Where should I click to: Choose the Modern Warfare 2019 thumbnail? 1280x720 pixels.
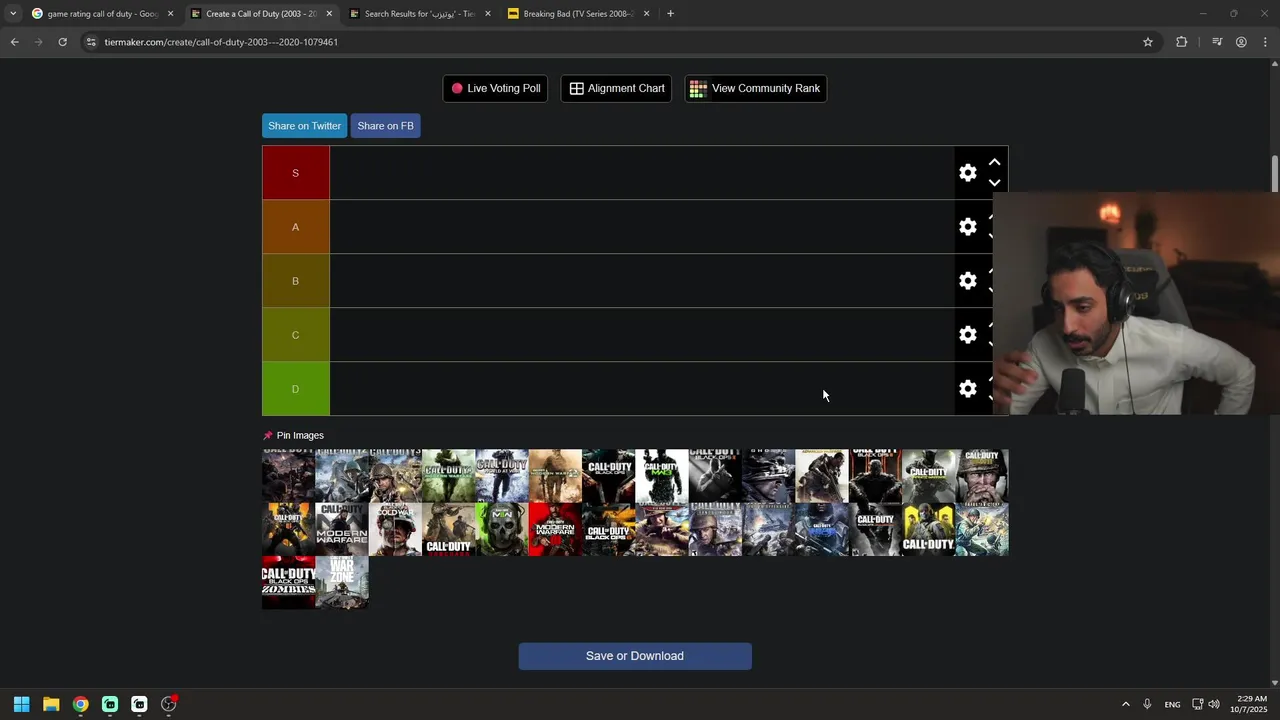[x=342, y=529]
